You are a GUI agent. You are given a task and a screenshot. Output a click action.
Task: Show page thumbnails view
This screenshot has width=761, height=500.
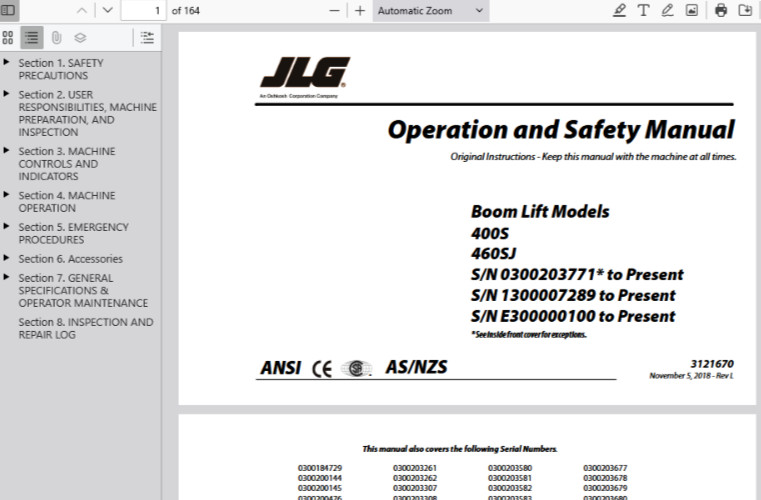click(x=8, y=37)
